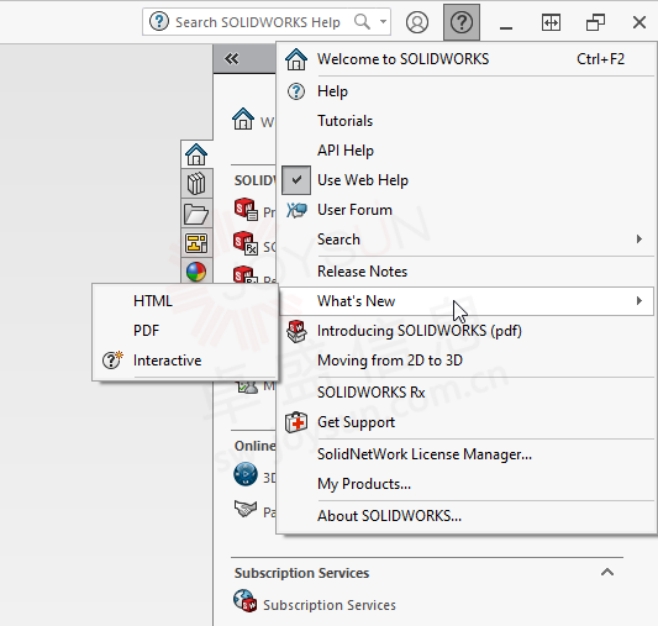Click the split window arrows button
This screenshot has height=626, width=659.
[551, 22]
